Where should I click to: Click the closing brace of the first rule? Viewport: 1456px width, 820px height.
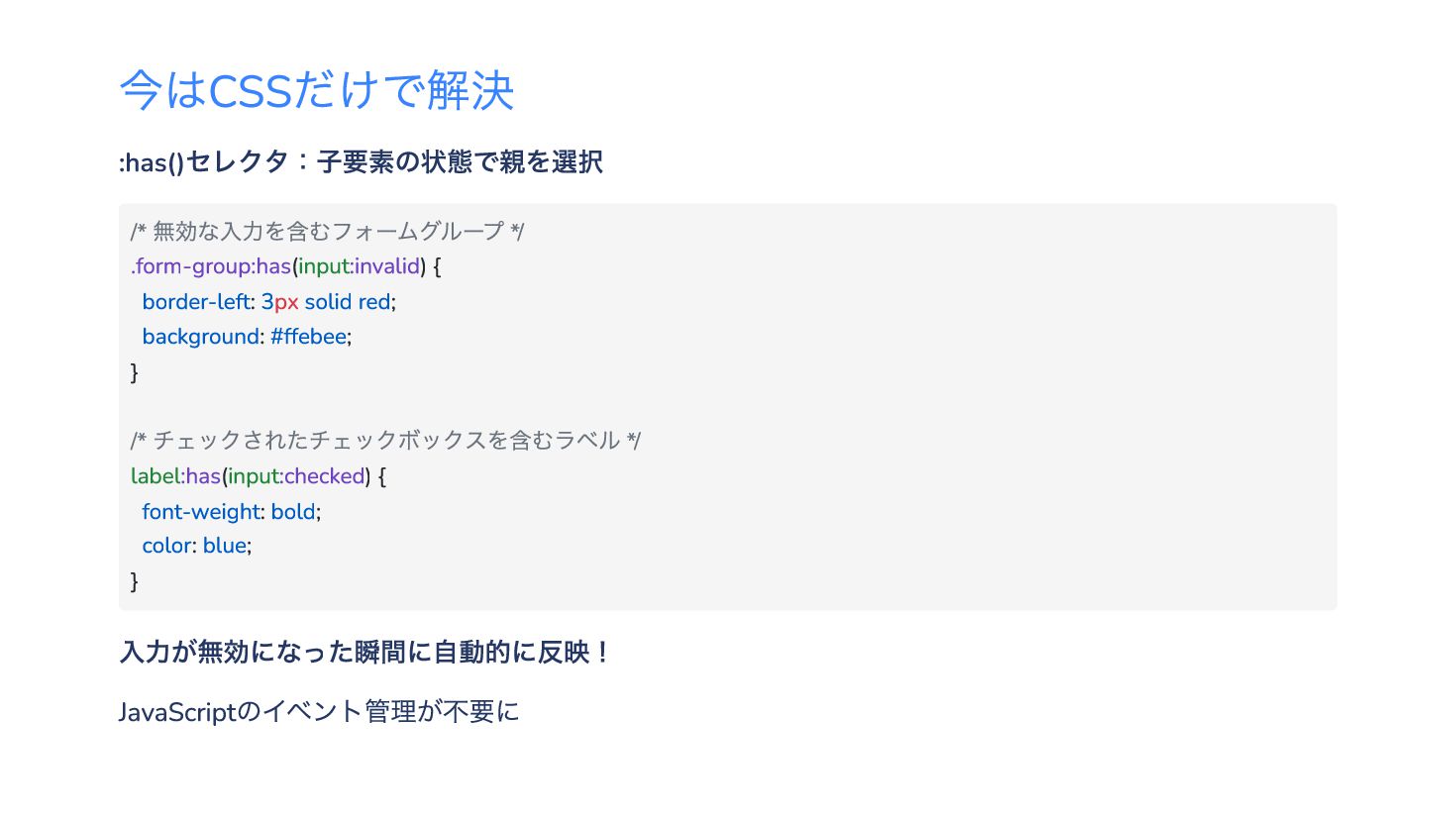(x=135, y=372)
